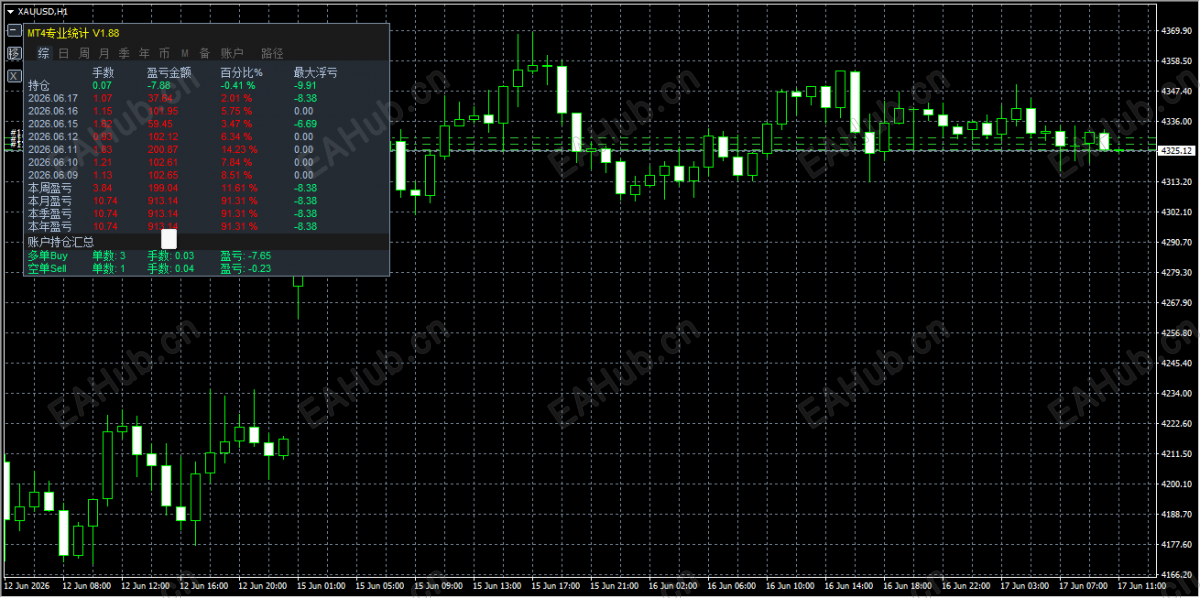The height and width of the screenshot is (598, 1200).
Task: Switch to the 月 monthly tab
Action: [x=104, y=53]
